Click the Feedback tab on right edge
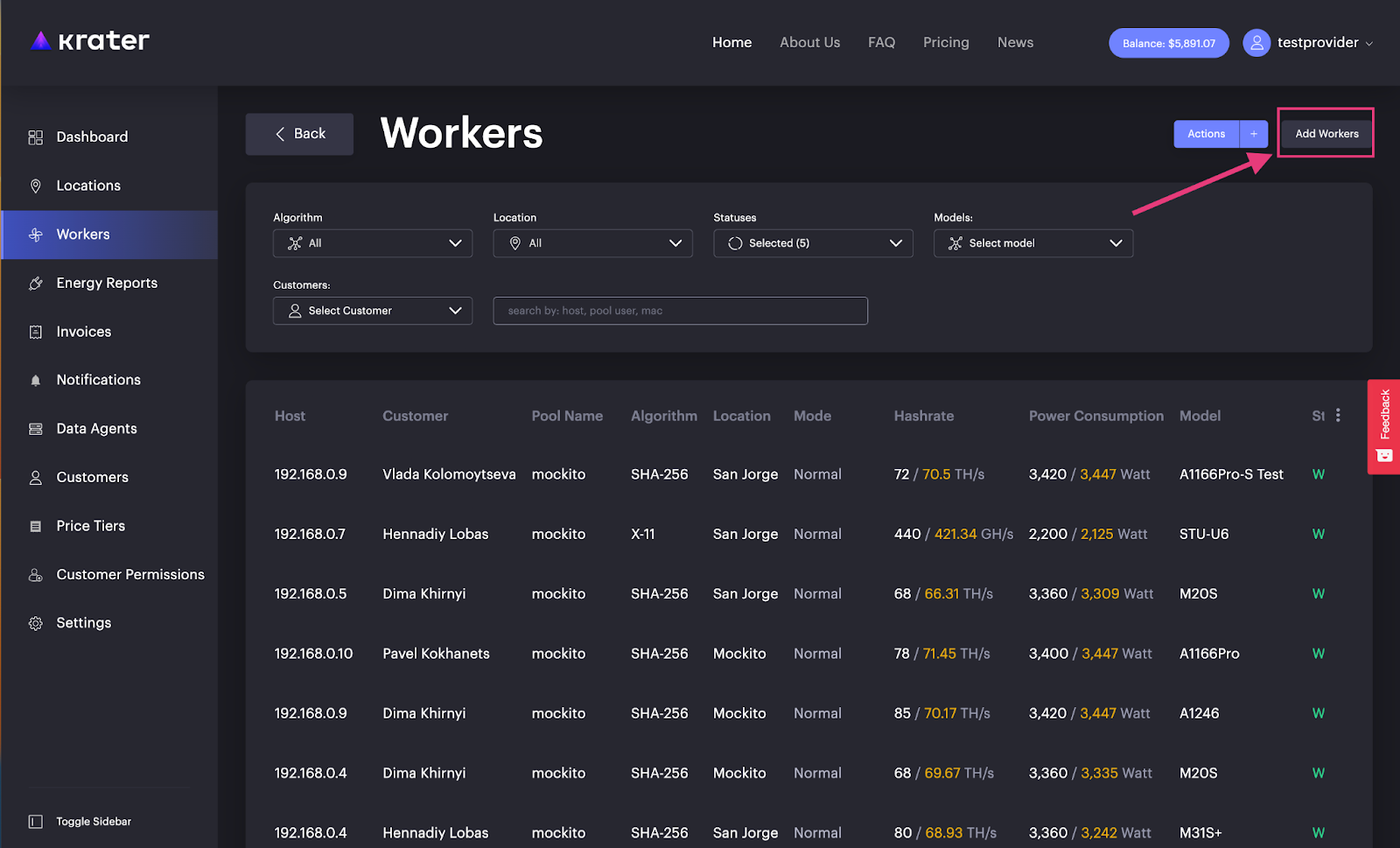1400x848 pixels. [1384, 427]
